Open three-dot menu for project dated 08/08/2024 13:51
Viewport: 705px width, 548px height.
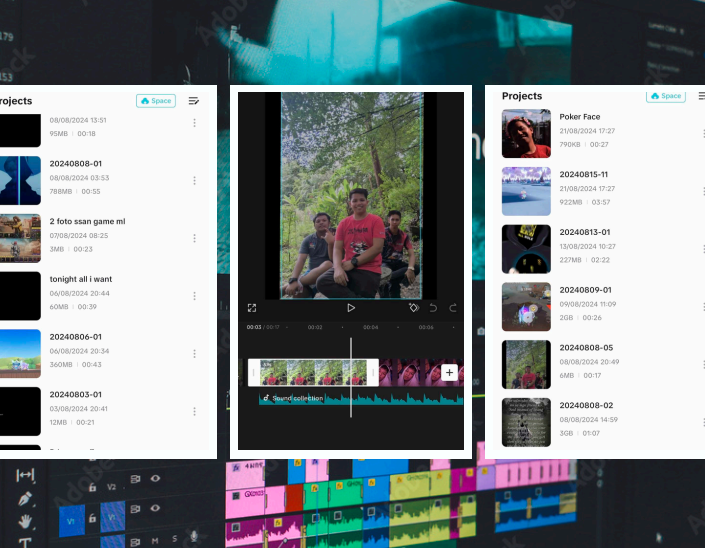194,123
